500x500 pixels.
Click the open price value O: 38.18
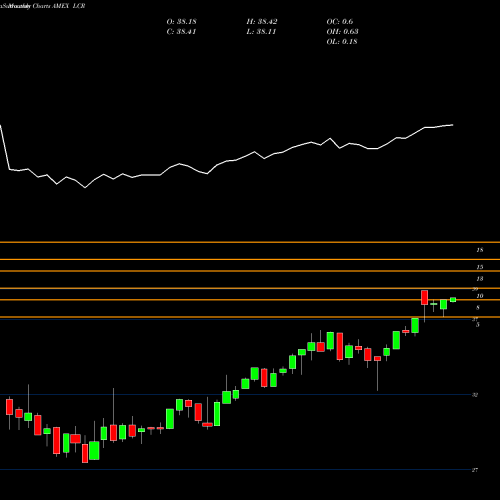pos(181,22)
